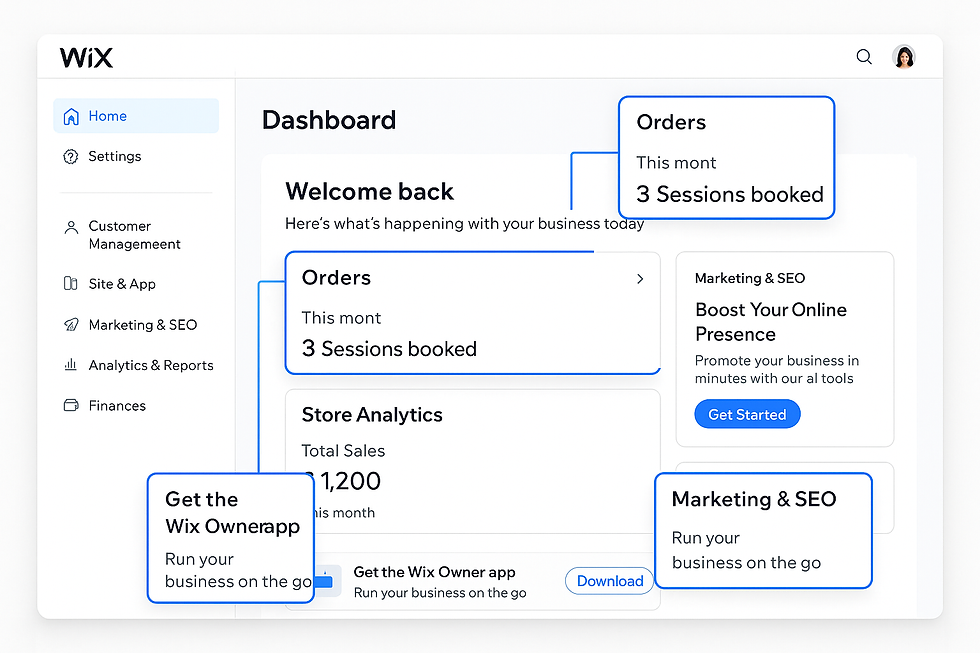Image resolution: width=980 pixels, height=653 pixels.
Task: Click the Get Started button
Action: 747,413
